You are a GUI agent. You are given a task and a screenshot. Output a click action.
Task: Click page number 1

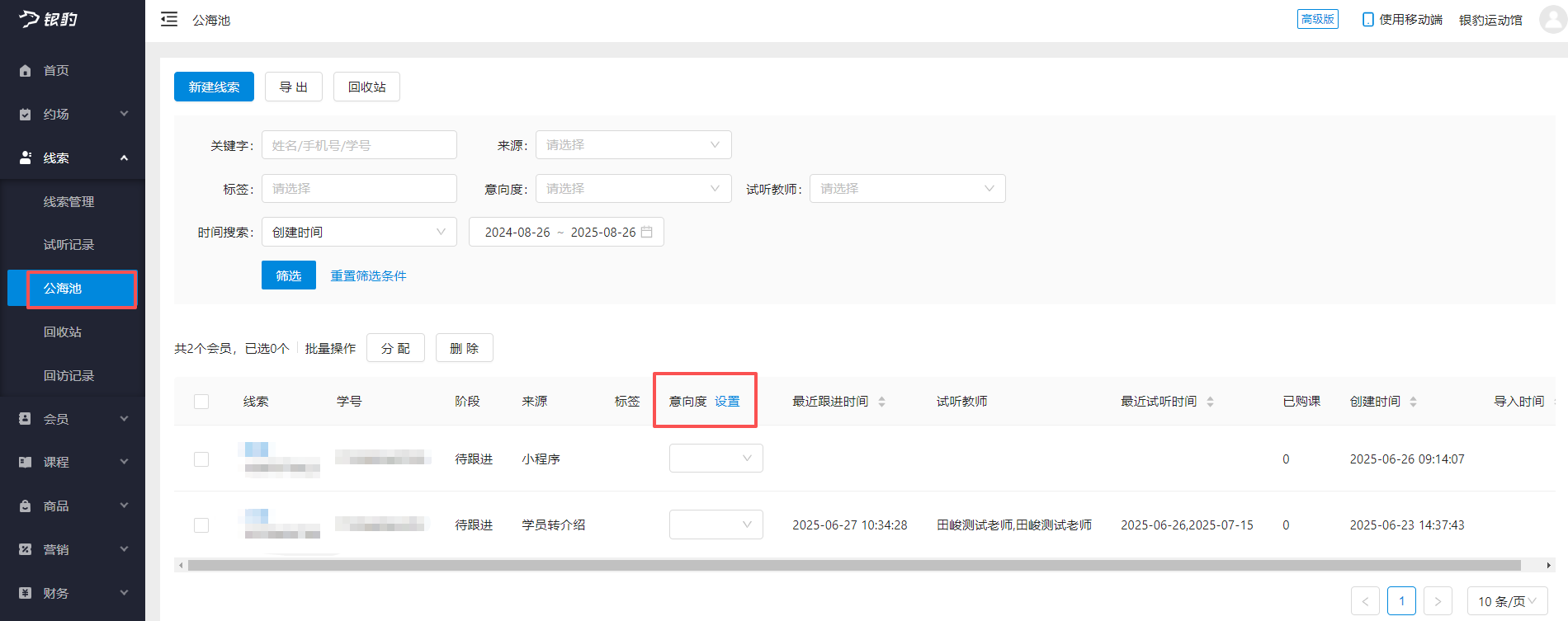pyautogui.click(x=1401, y=601)
